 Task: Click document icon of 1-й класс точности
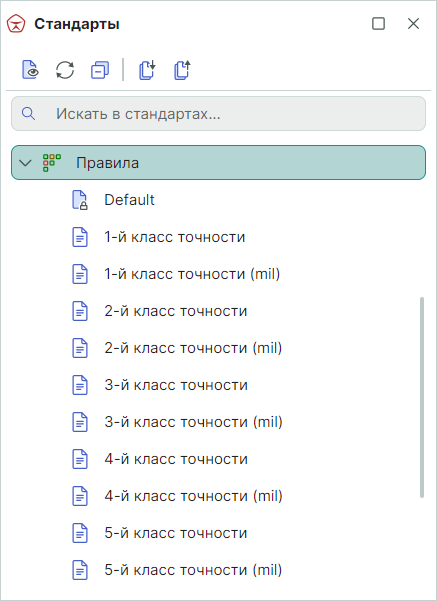80,237
